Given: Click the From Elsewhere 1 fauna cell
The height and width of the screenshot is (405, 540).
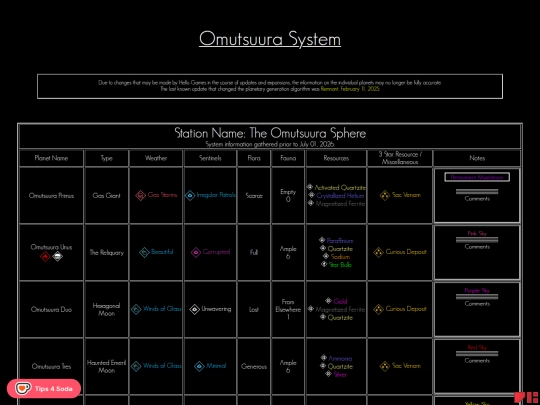Looking at the screenshot, I should tap(288, 309).
